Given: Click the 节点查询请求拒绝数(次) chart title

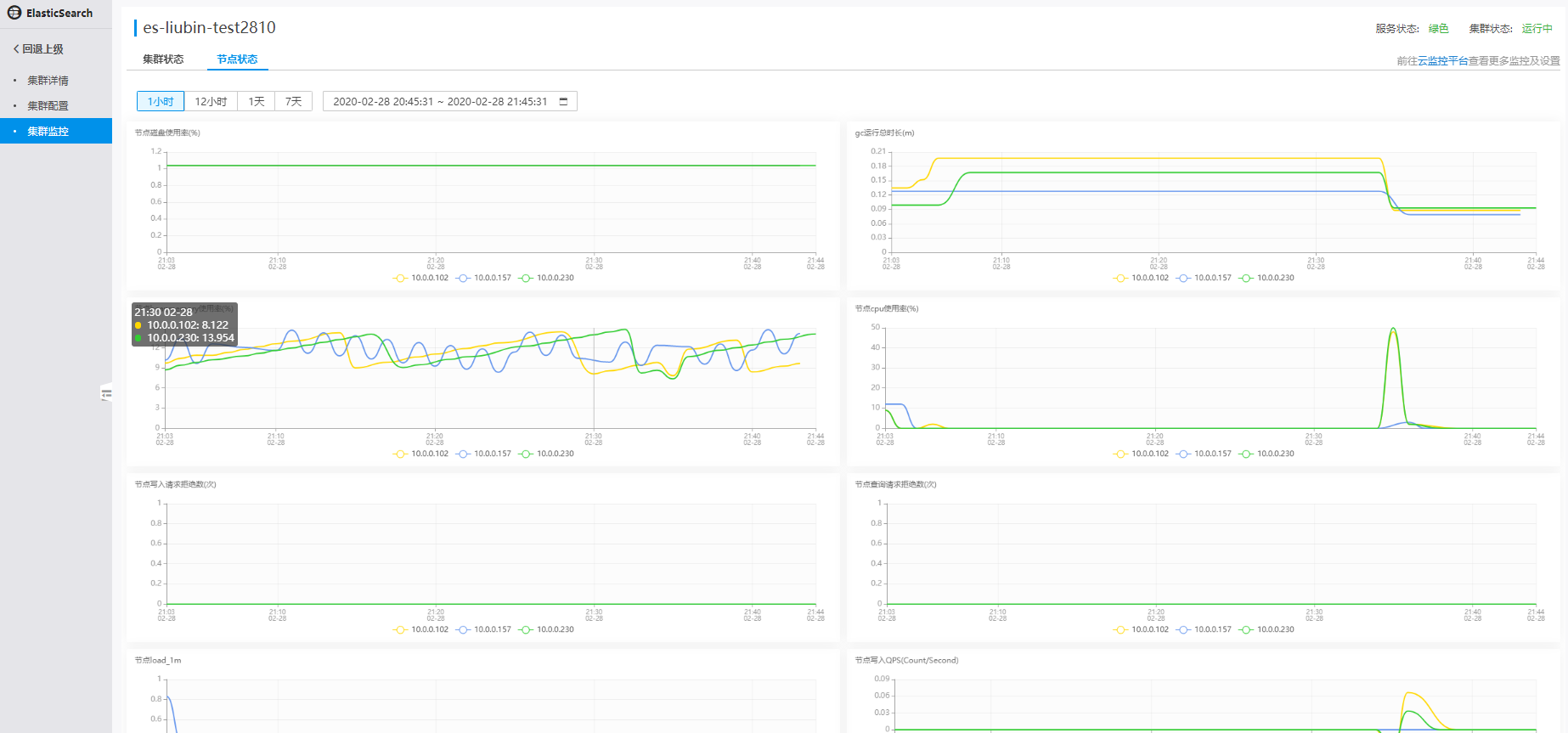Looking at the screenshot, I should [x=895, y=484].
